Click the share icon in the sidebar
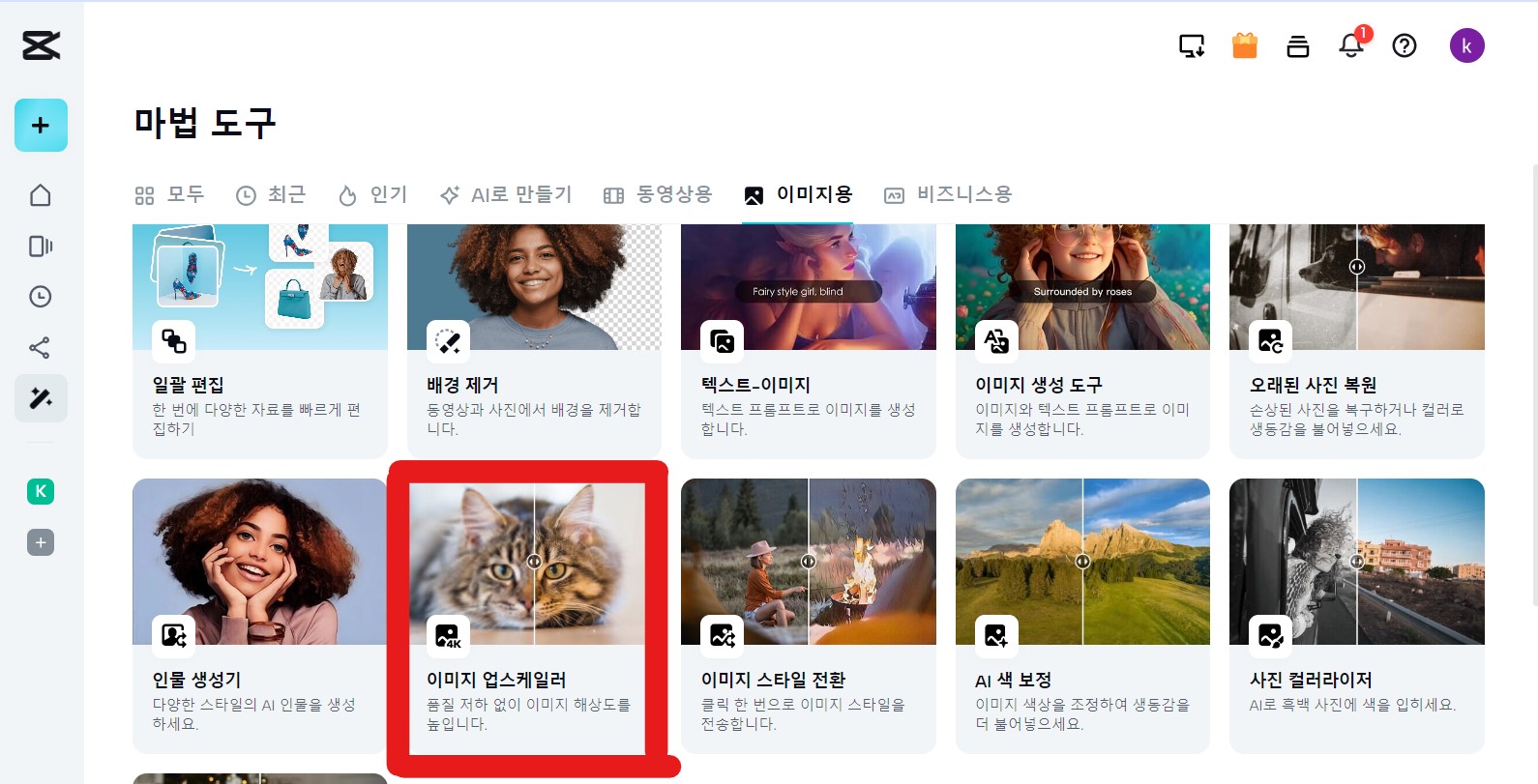The height and width of the screenshot is (784, 1538). tap(41, 347)
